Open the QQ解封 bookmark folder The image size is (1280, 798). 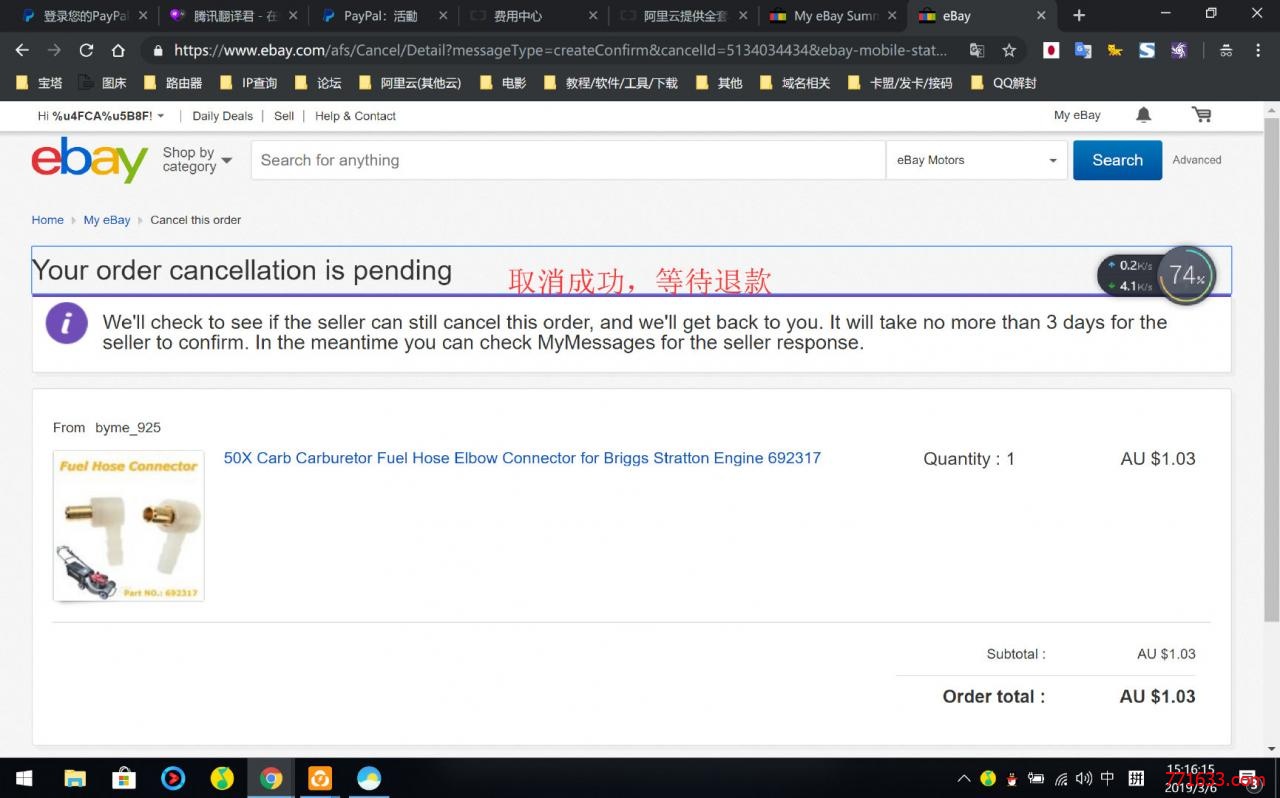1003,83
